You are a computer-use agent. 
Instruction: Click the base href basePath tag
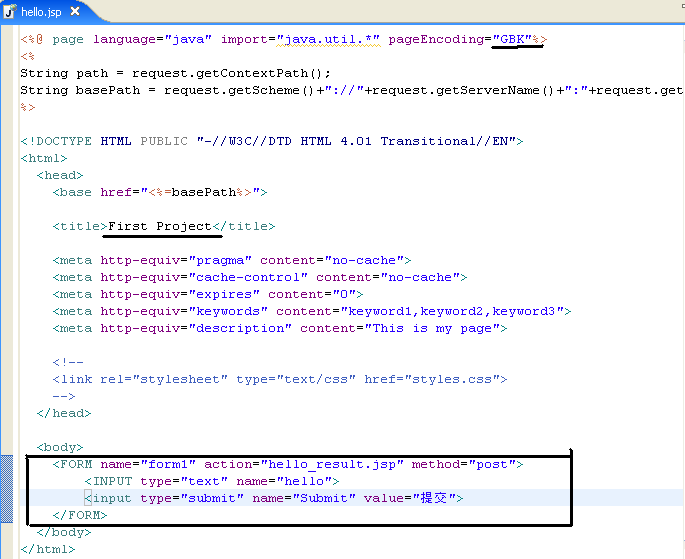(x=160, y=192)
